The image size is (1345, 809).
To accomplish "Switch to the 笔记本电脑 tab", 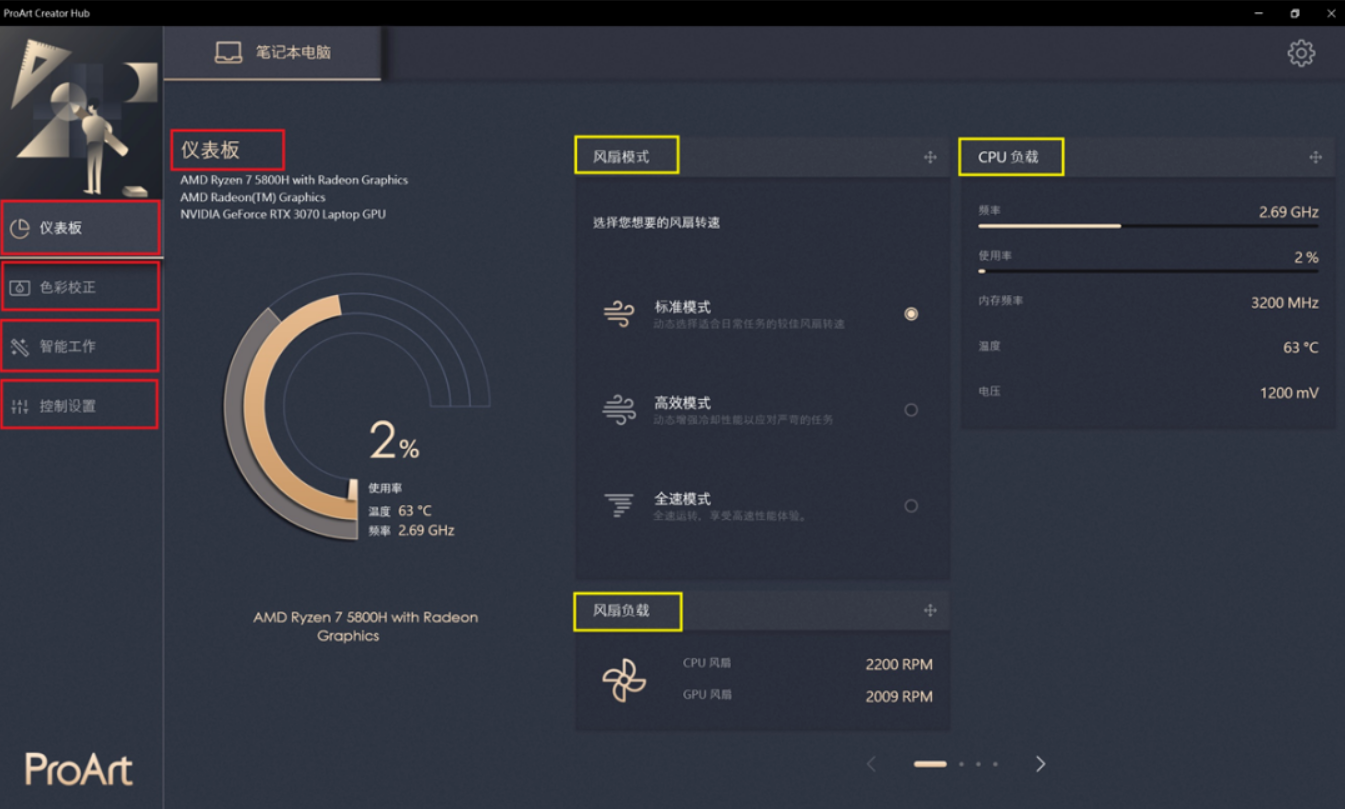I will 272,53.
